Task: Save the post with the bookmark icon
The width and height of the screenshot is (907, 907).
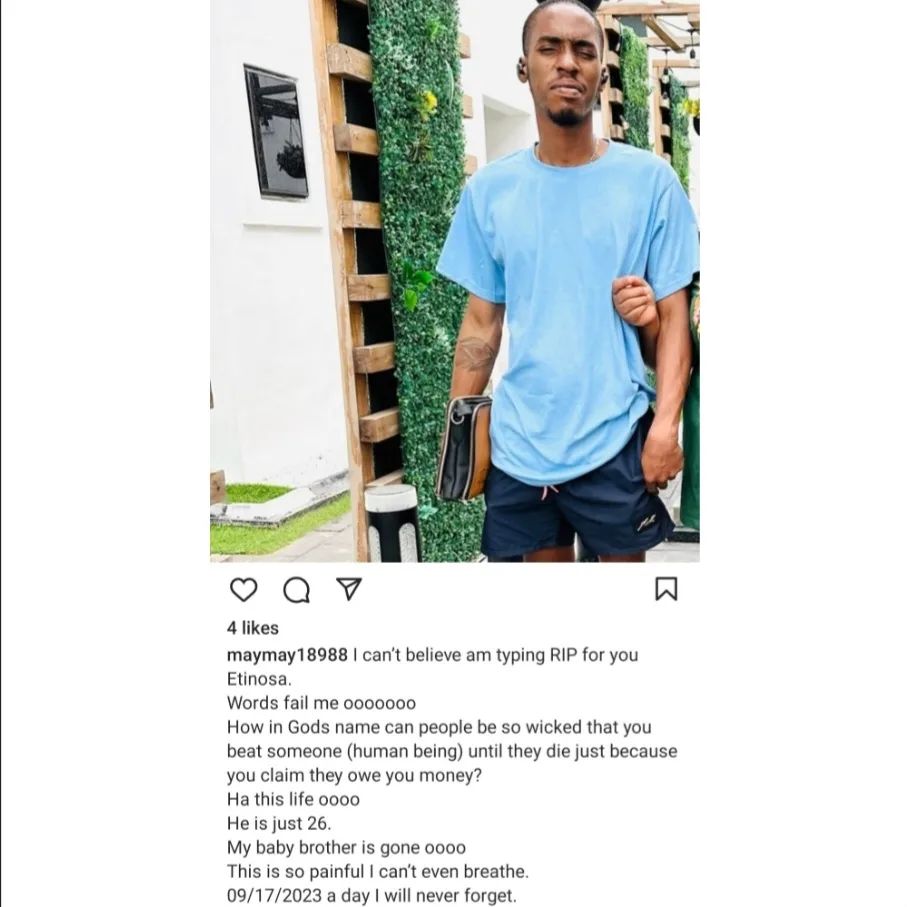Action: (x=666, y=589)
